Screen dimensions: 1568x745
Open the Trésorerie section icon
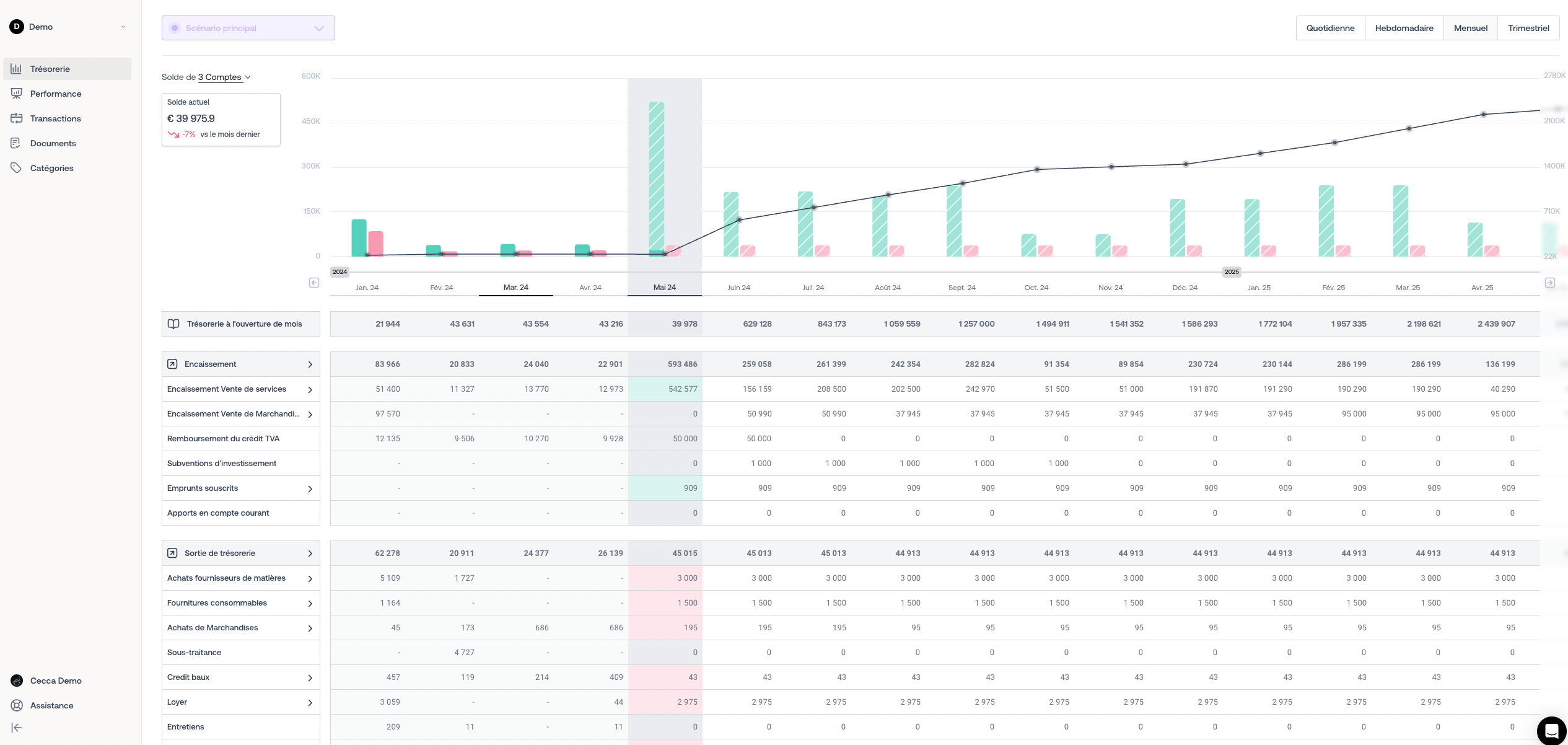pyautogui.click(x=16, y=69)
